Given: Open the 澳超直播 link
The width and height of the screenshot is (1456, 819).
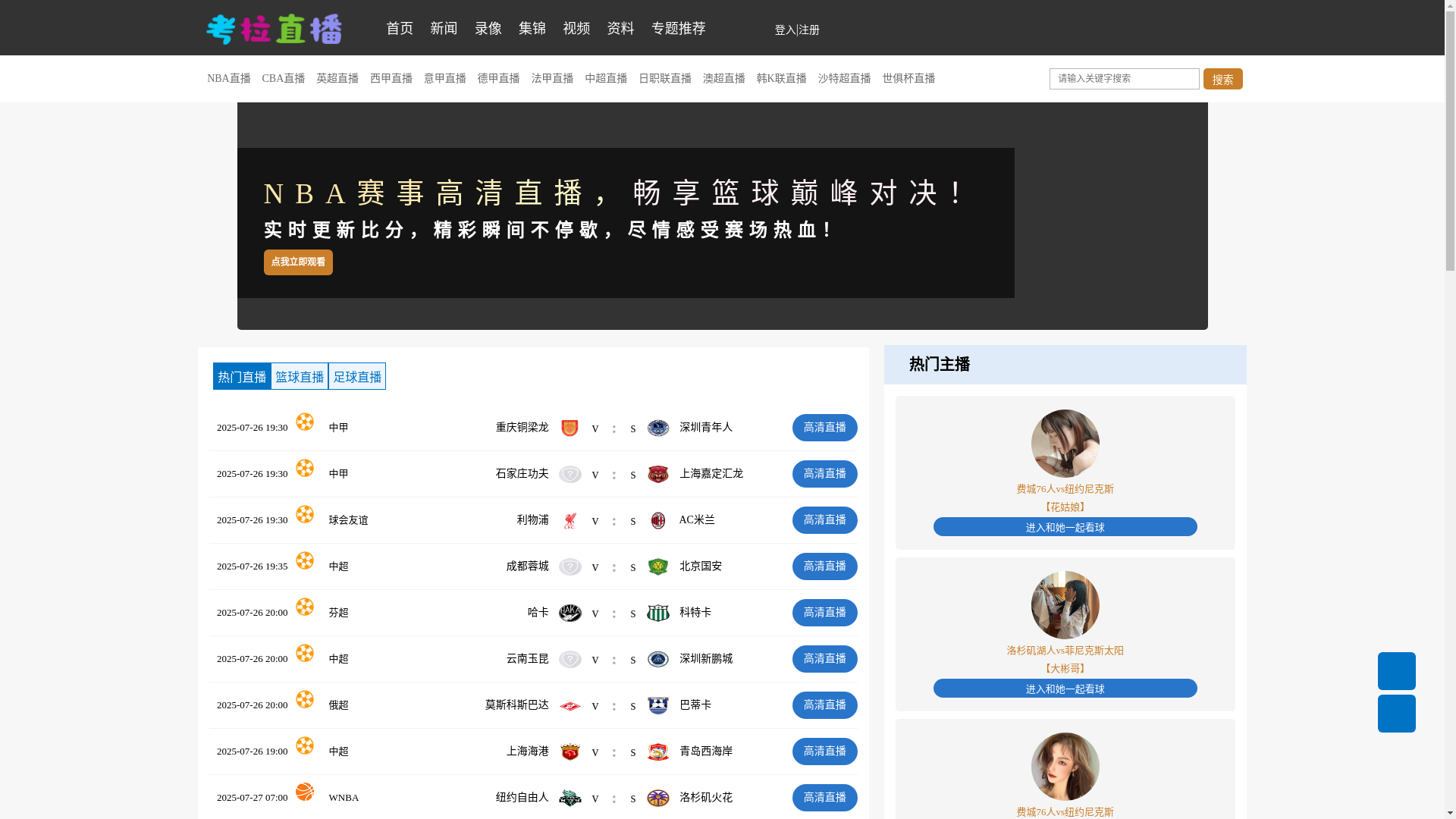Looking at the screenshot, I should coord(724,79).
